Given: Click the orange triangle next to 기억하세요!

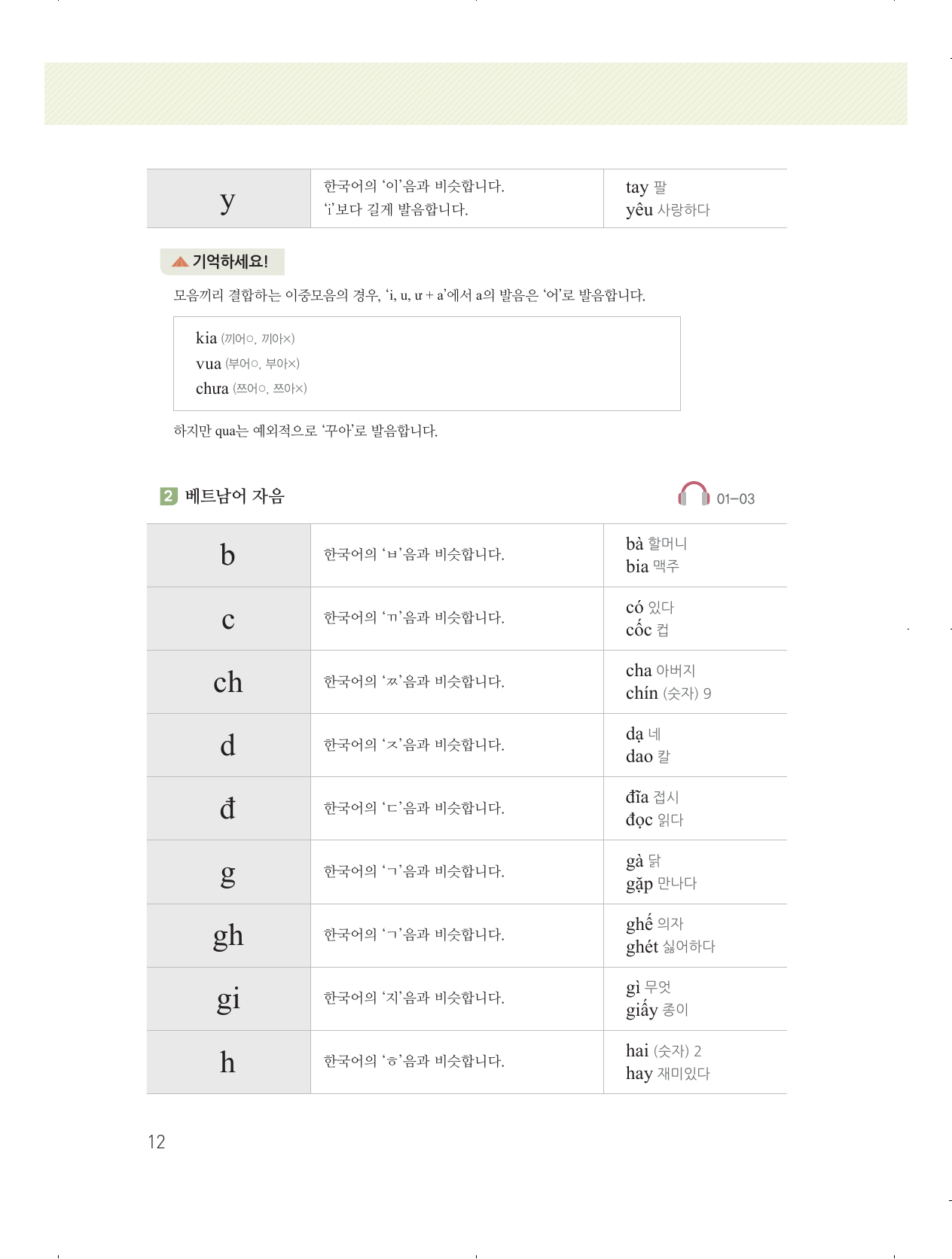Looking at the screenshot, I should click(x=180, y=262).
